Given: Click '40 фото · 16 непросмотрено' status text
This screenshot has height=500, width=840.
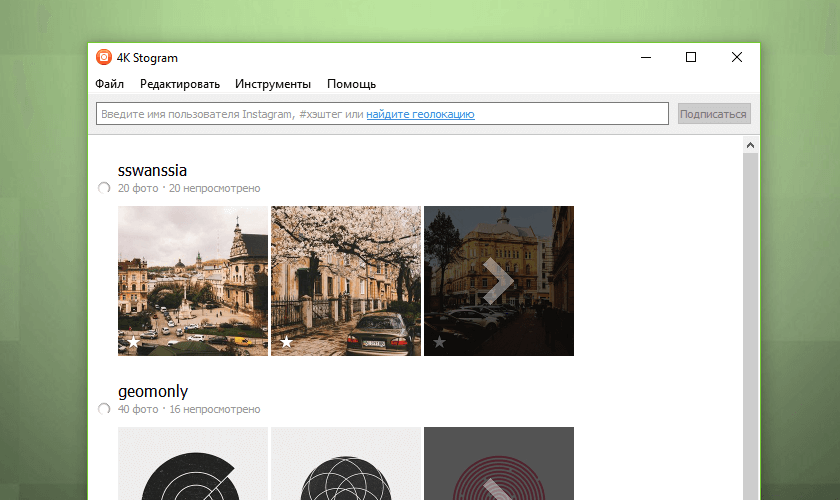Looking at the screenshot, I should pyautogui.click(x=189, y=409).
